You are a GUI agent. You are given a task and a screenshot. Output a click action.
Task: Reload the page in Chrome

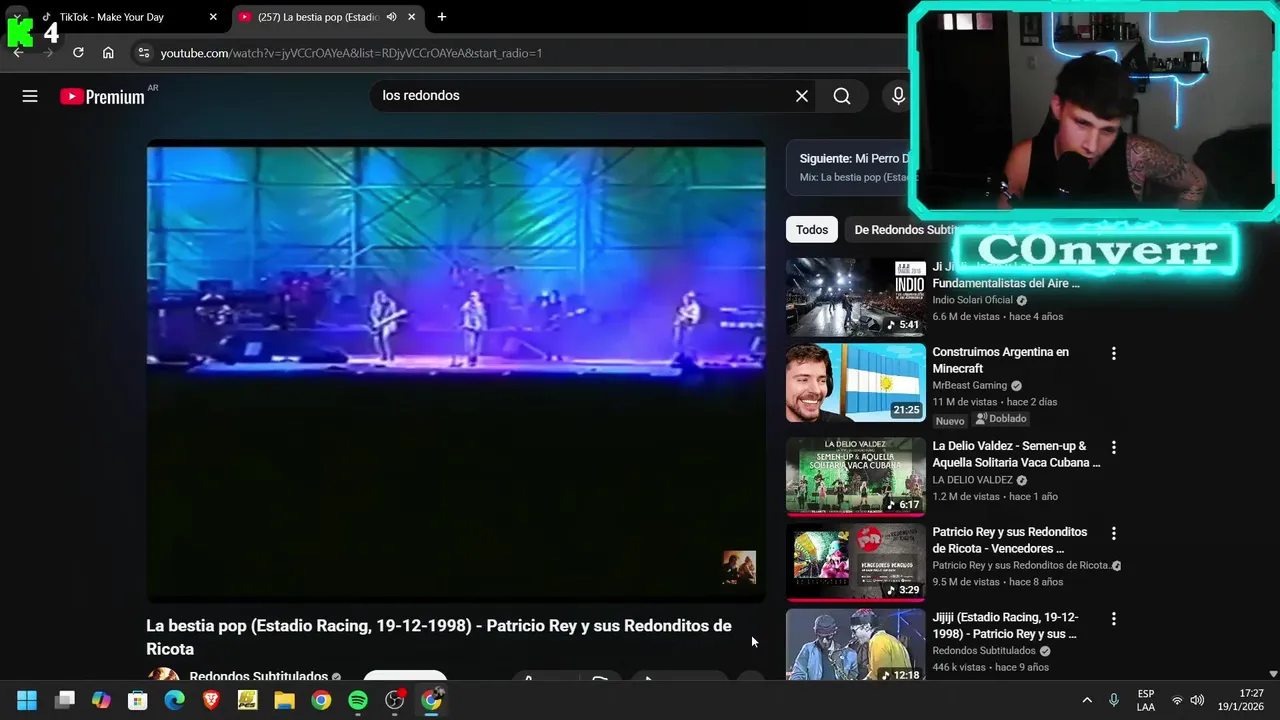78,53
